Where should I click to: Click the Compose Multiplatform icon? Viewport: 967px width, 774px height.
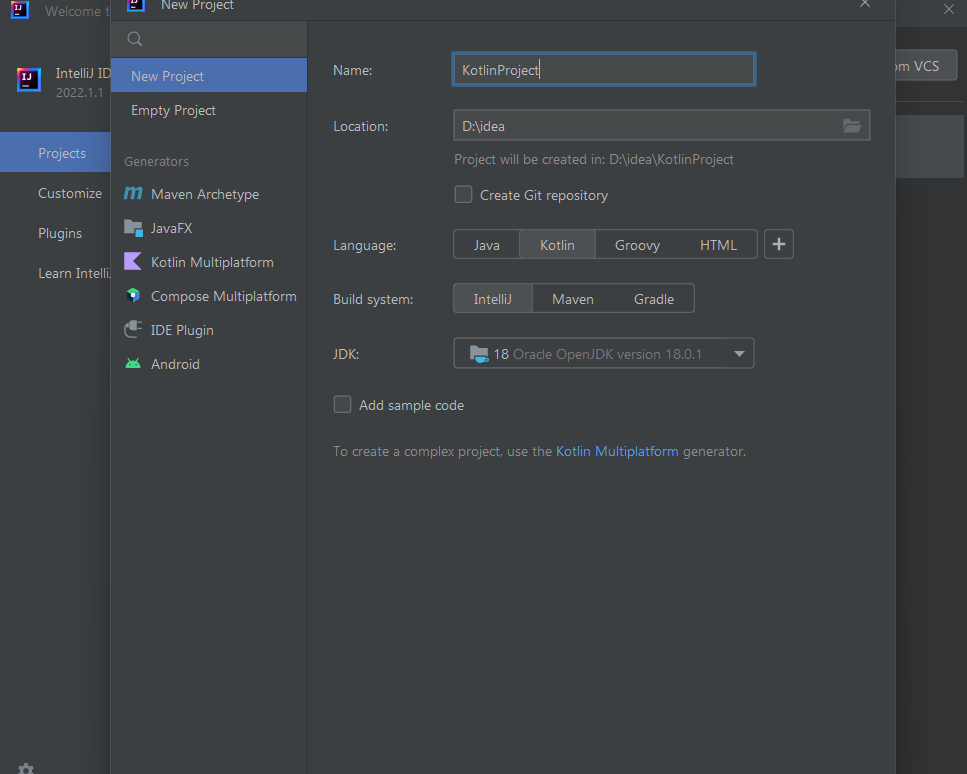tap(133, 295)
